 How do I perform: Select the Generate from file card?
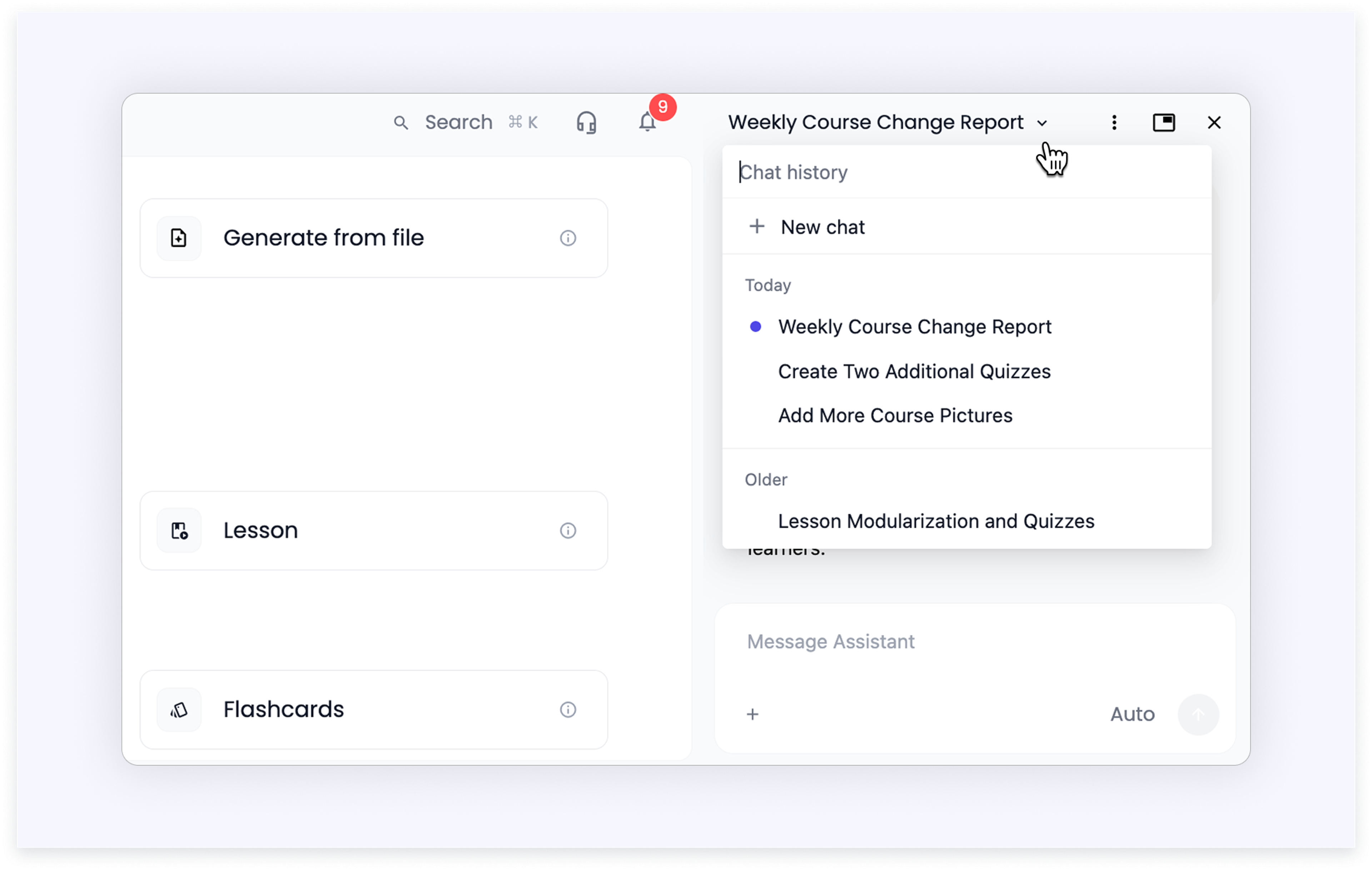(x=374, y=238)
